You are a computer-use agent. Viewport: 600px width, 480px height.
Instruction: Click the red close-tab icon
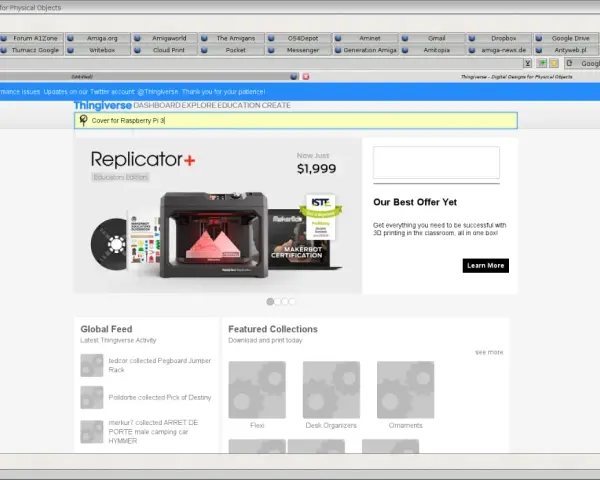[x=306, y=77]
